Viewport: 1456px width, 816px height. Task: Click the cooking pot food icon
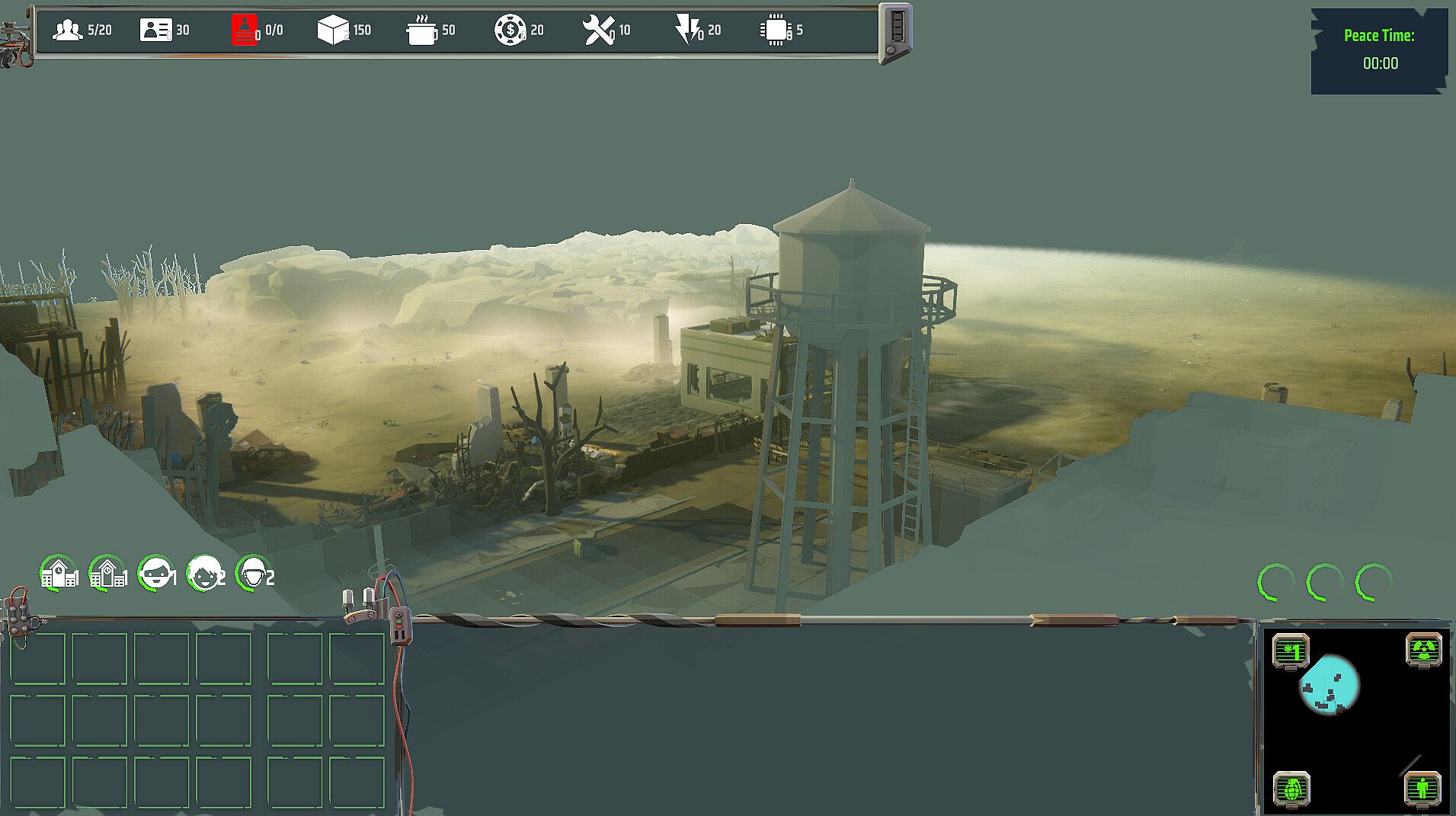[421, 31]
